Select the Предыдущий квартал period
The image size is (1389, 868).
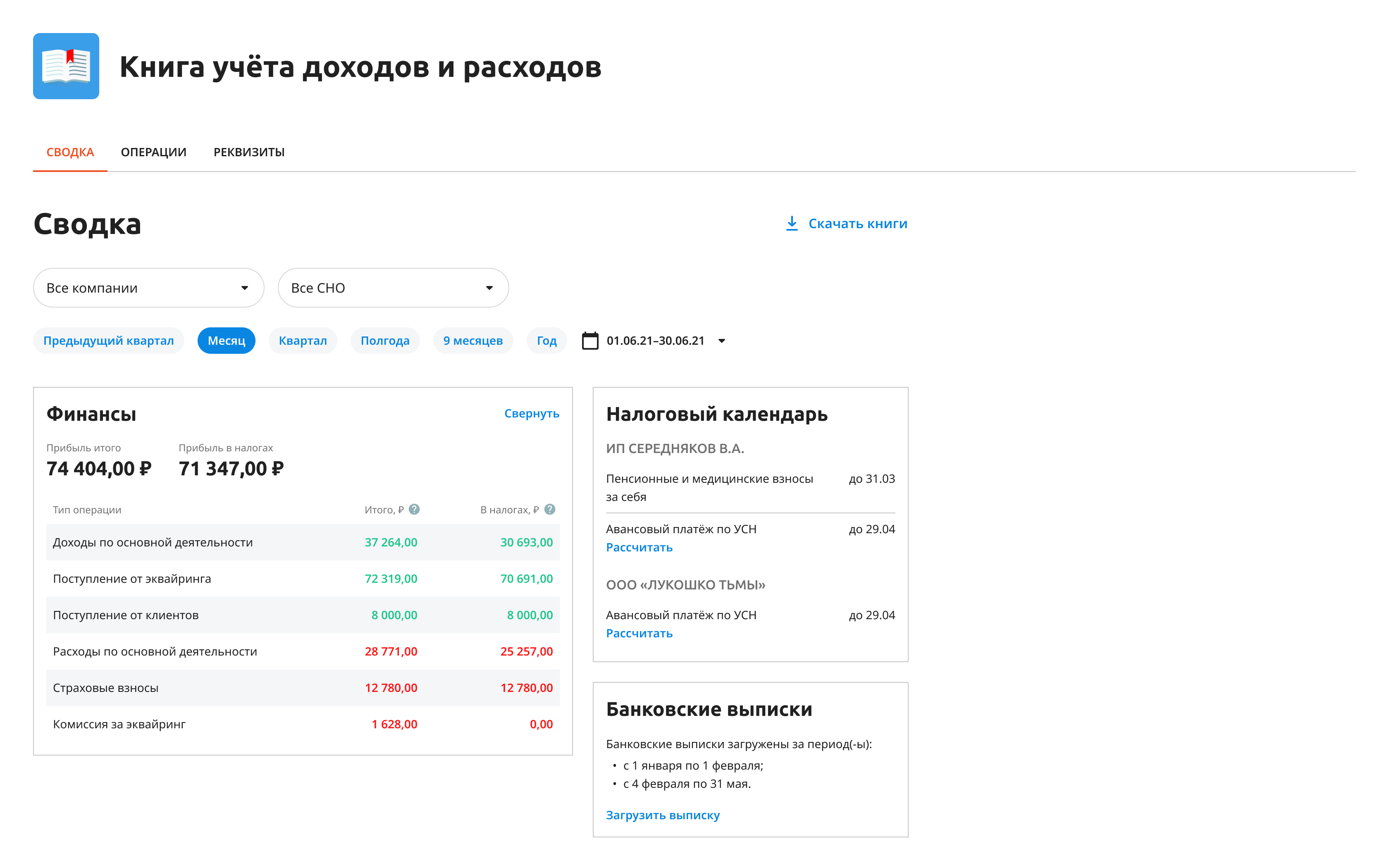coord(108,341)
